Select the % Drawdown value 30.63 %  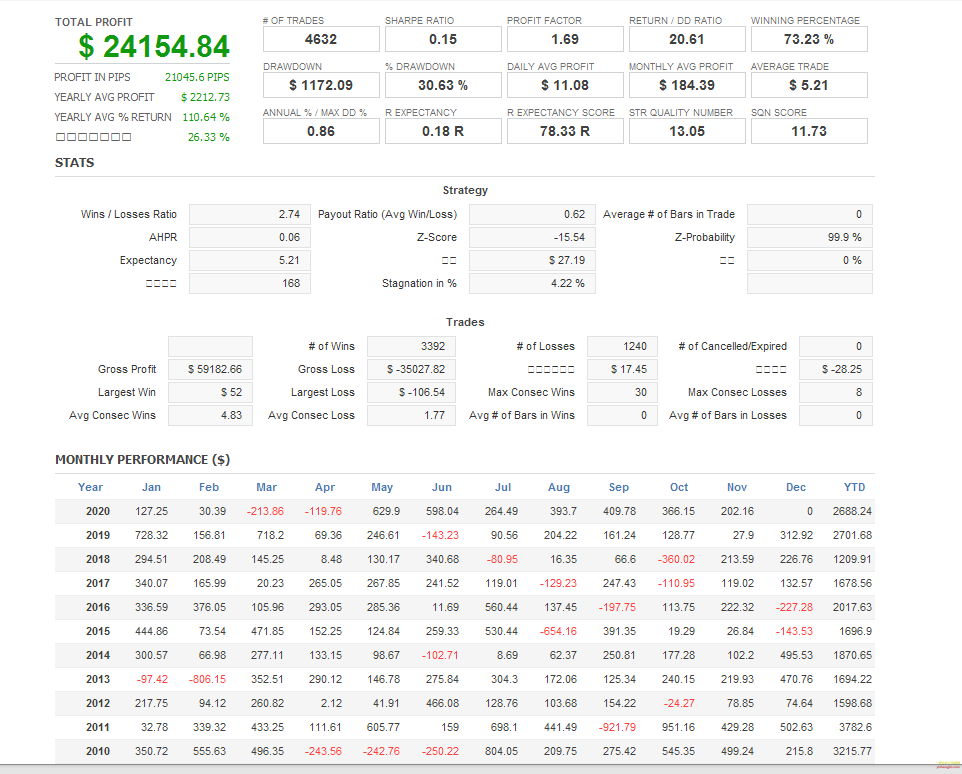pos(443,85)
